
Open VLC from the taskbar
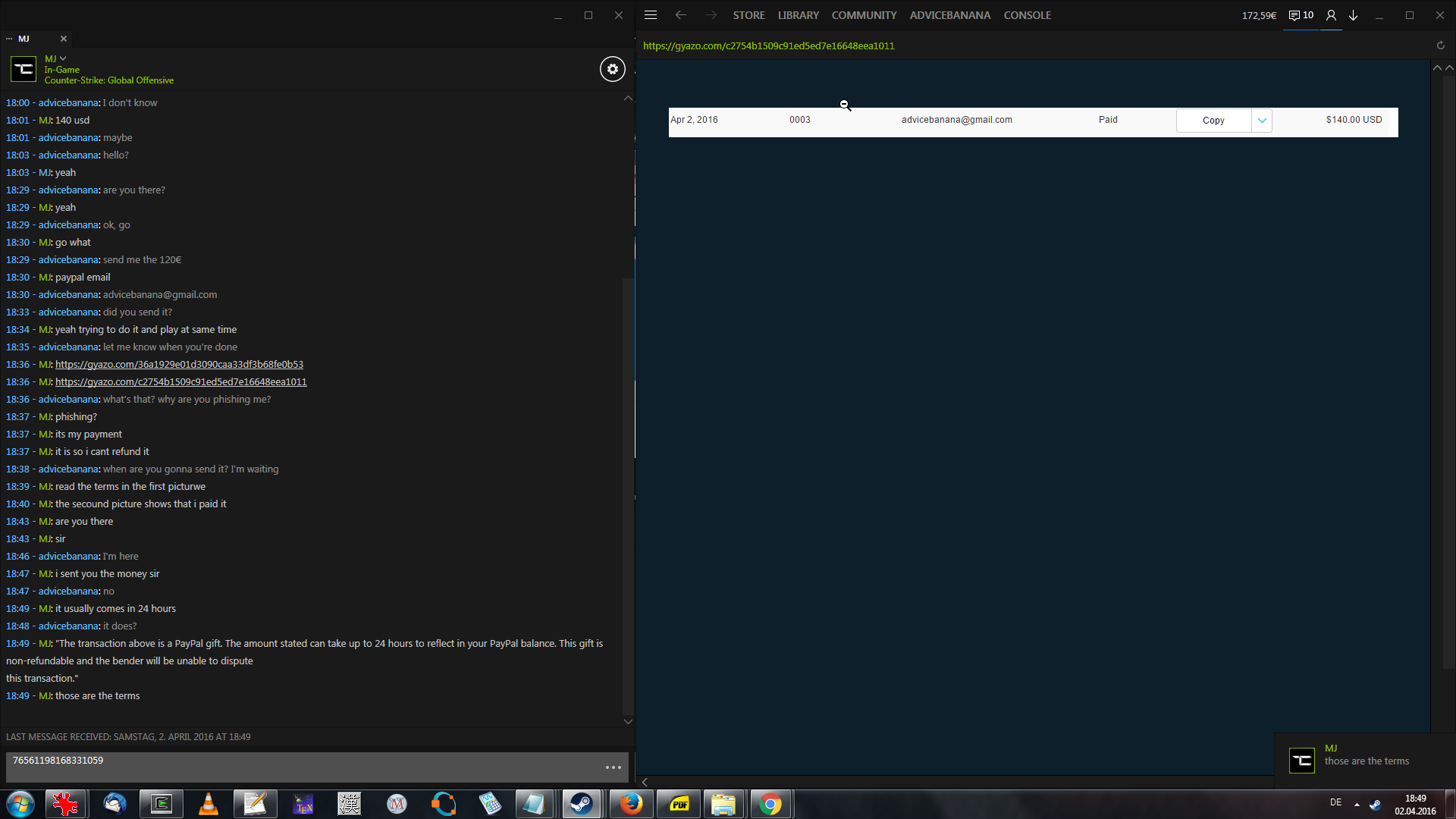(208, 804)
